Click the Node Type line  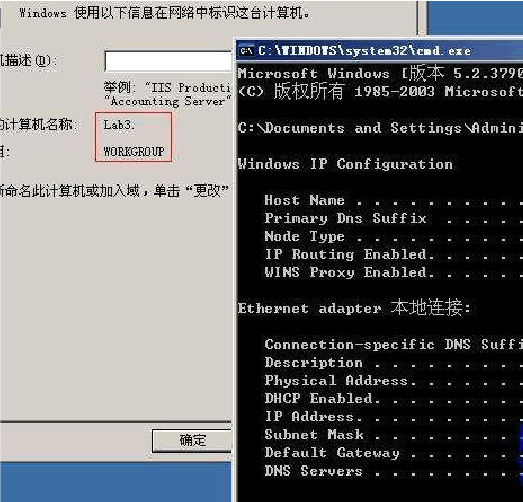394,236
